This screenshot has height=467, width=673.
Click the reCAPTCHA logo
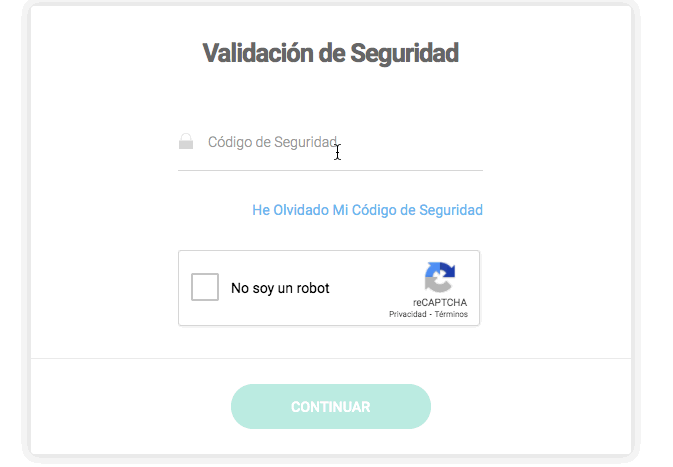click(440, 278)
